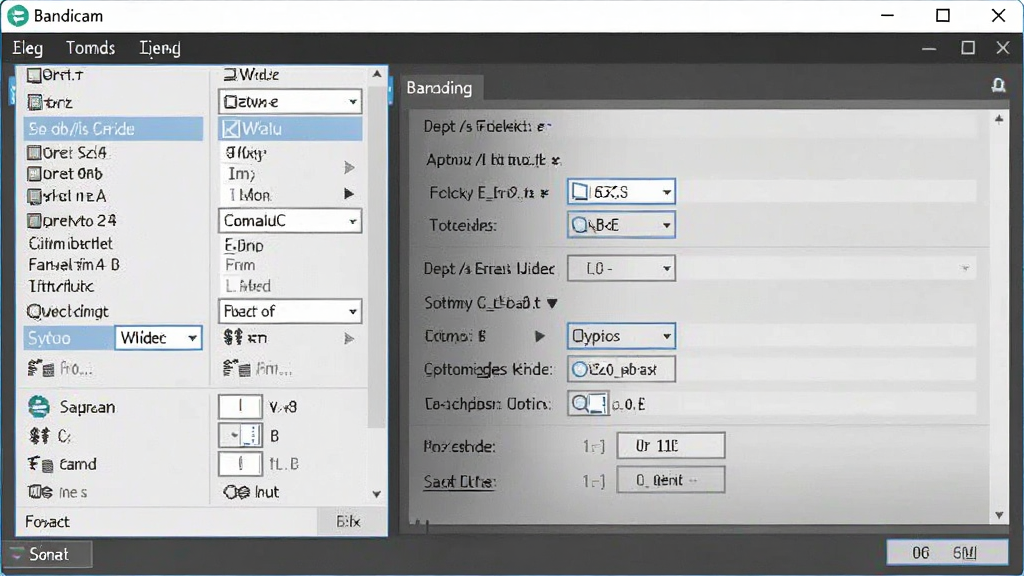Expand the arrow beside dollar kn item

click(x=349, y=338)
